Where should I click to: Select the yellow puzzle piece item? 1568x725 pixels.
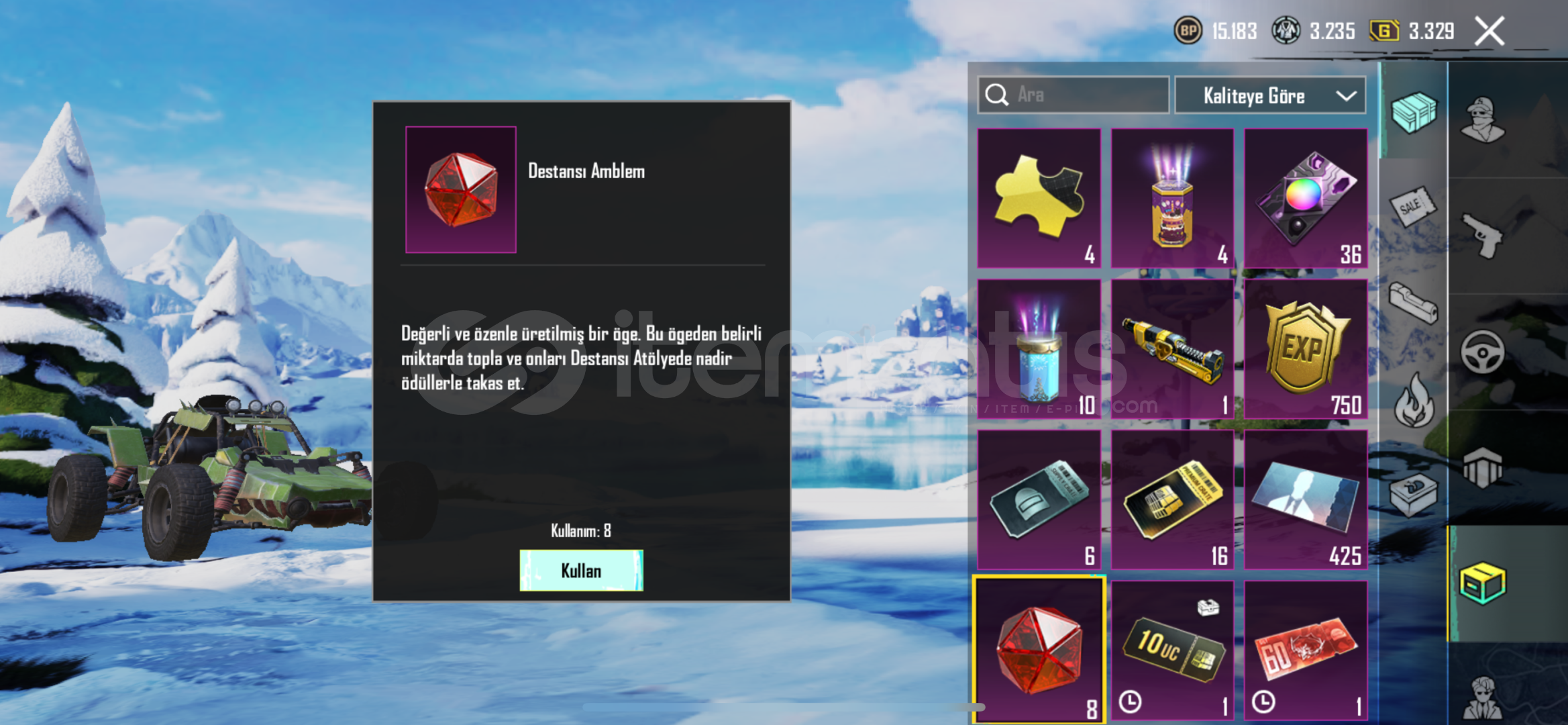coord(1039,198)
